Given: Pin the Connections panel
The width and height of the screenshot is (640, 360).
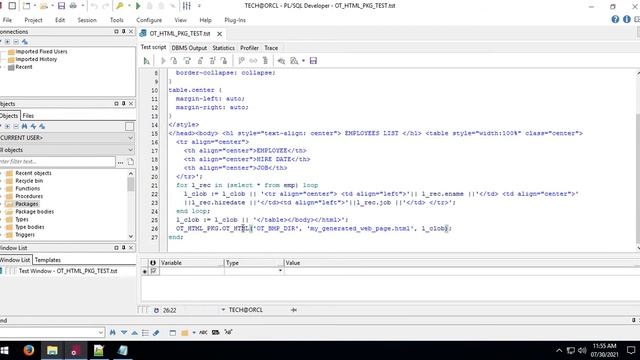Looking at the screenshot, I should (x=124, y=31).
